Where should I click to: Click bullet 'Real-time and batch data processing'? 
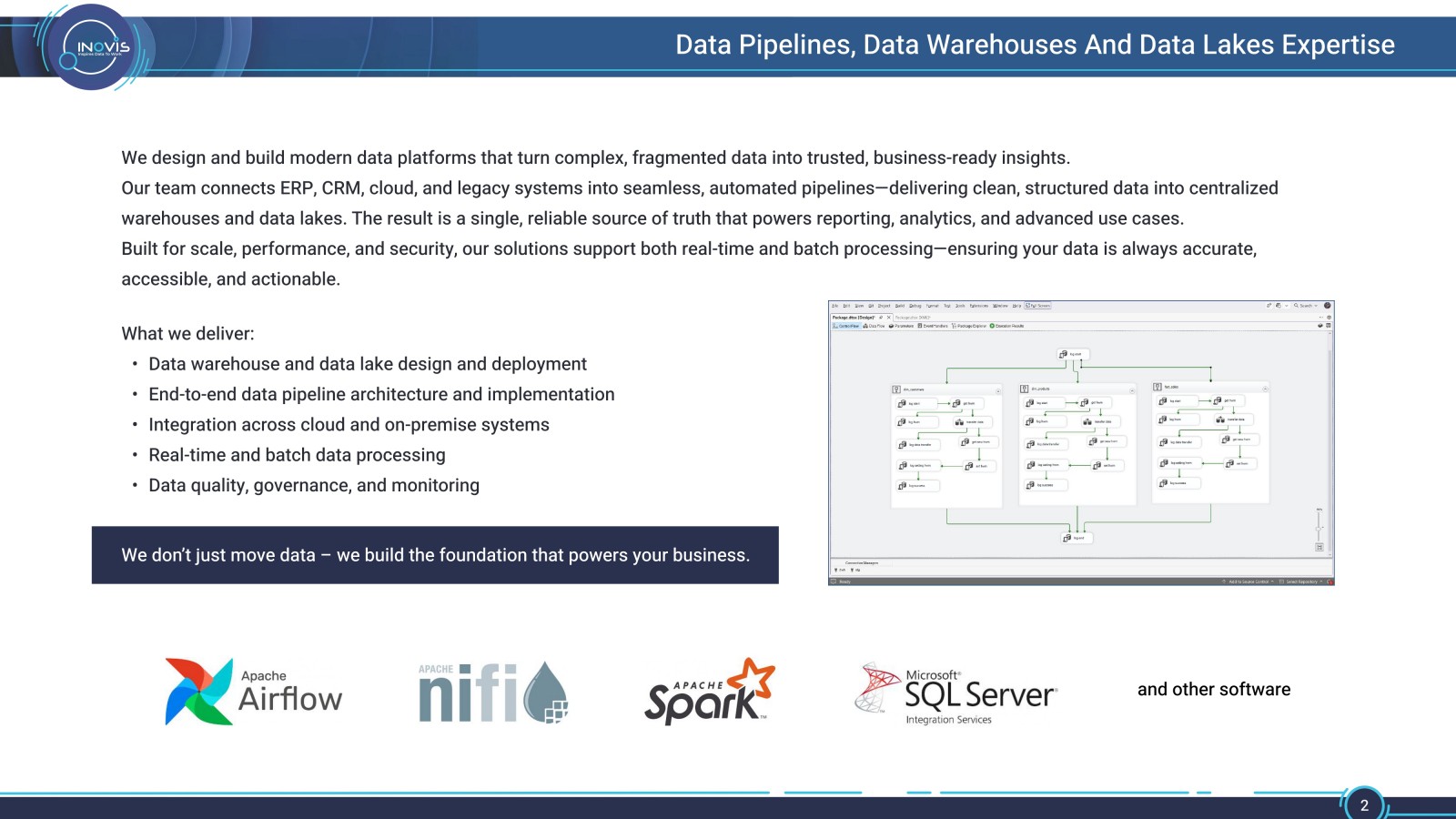pyautogui.click(x=297, y=455)
